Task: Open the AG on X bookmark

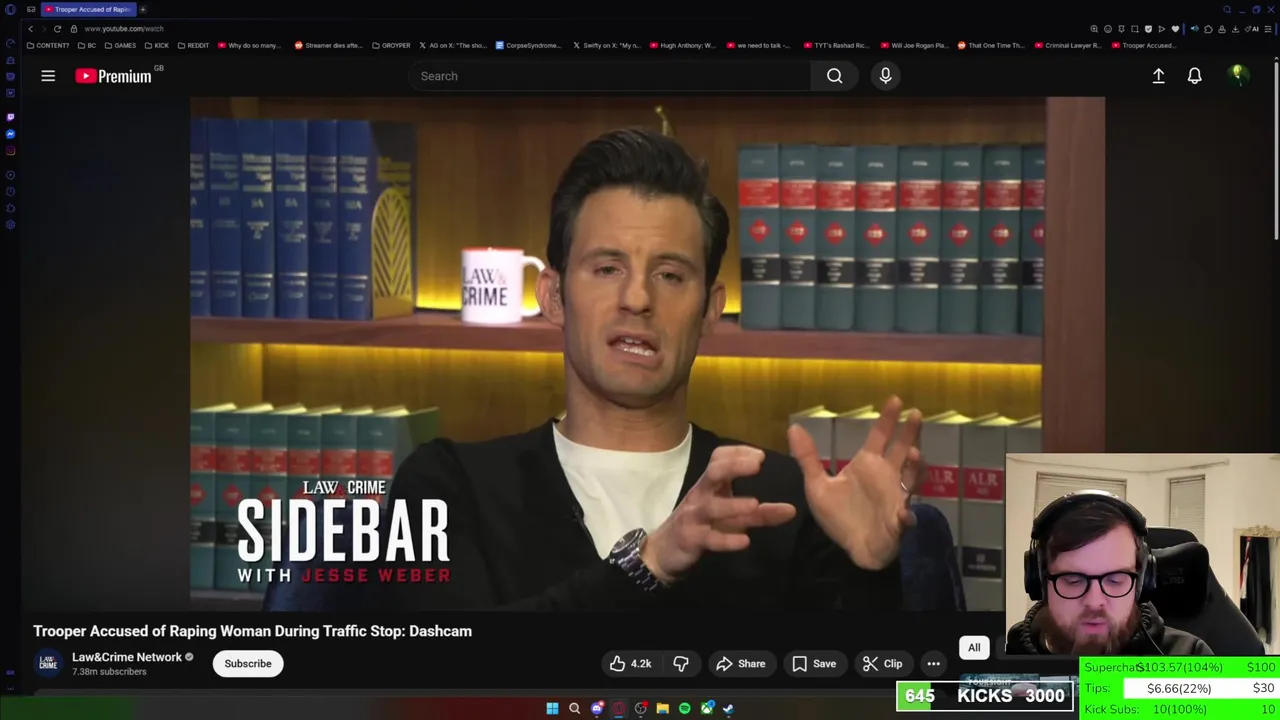Action: (x=452, y=45)
